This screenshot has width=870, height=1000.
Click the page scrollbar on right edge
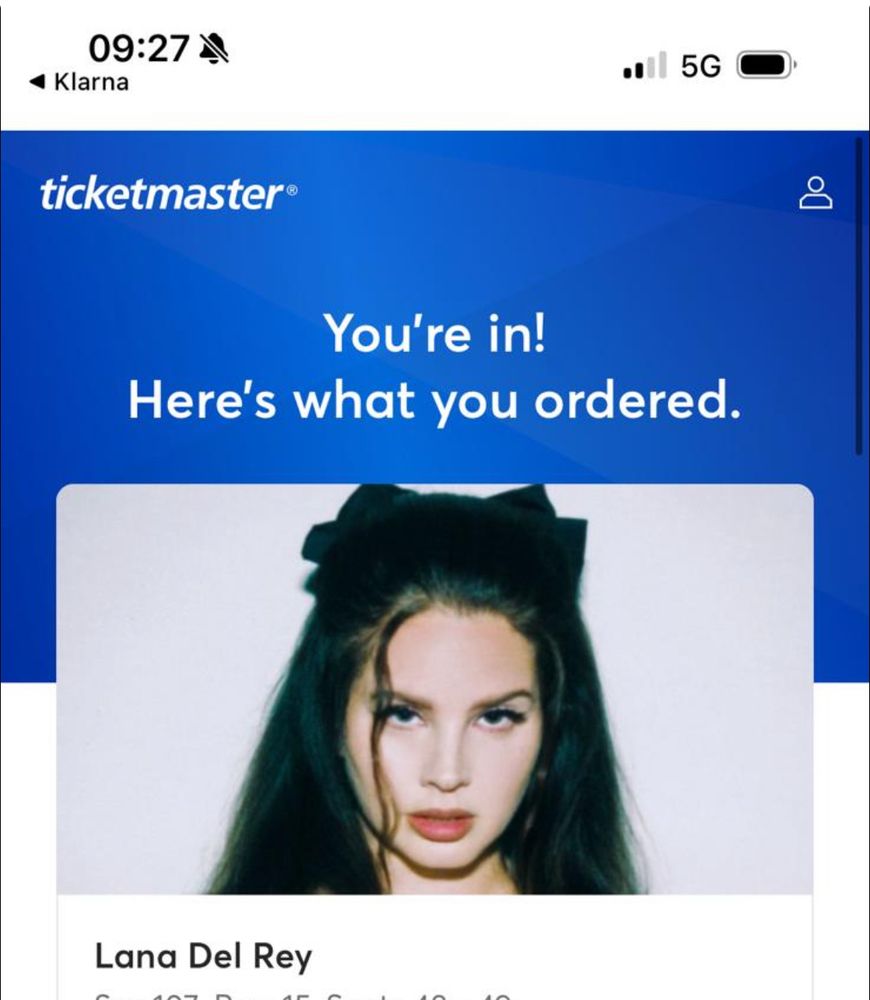[859, 297]
